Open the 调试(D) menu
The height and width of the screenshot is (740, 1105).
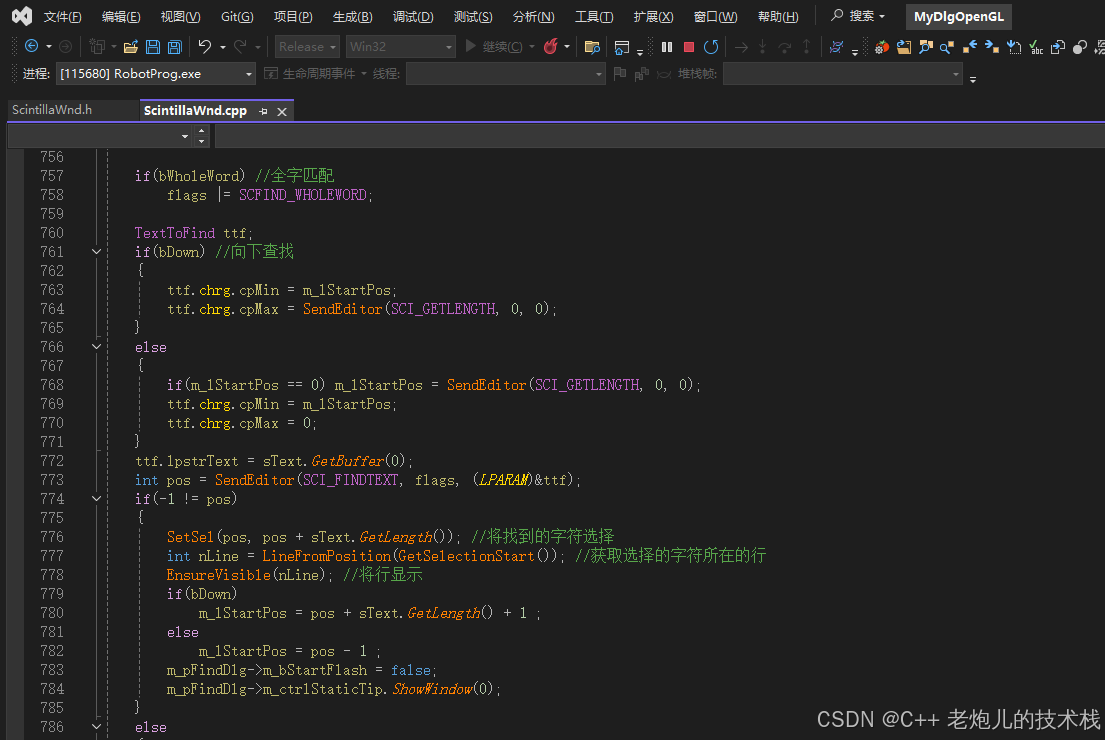pos(413,16)
